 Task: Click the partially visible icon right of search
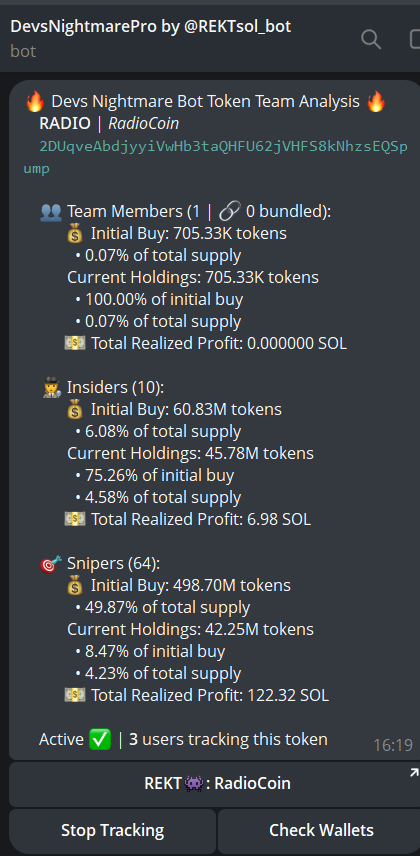(x=415, y=39)
